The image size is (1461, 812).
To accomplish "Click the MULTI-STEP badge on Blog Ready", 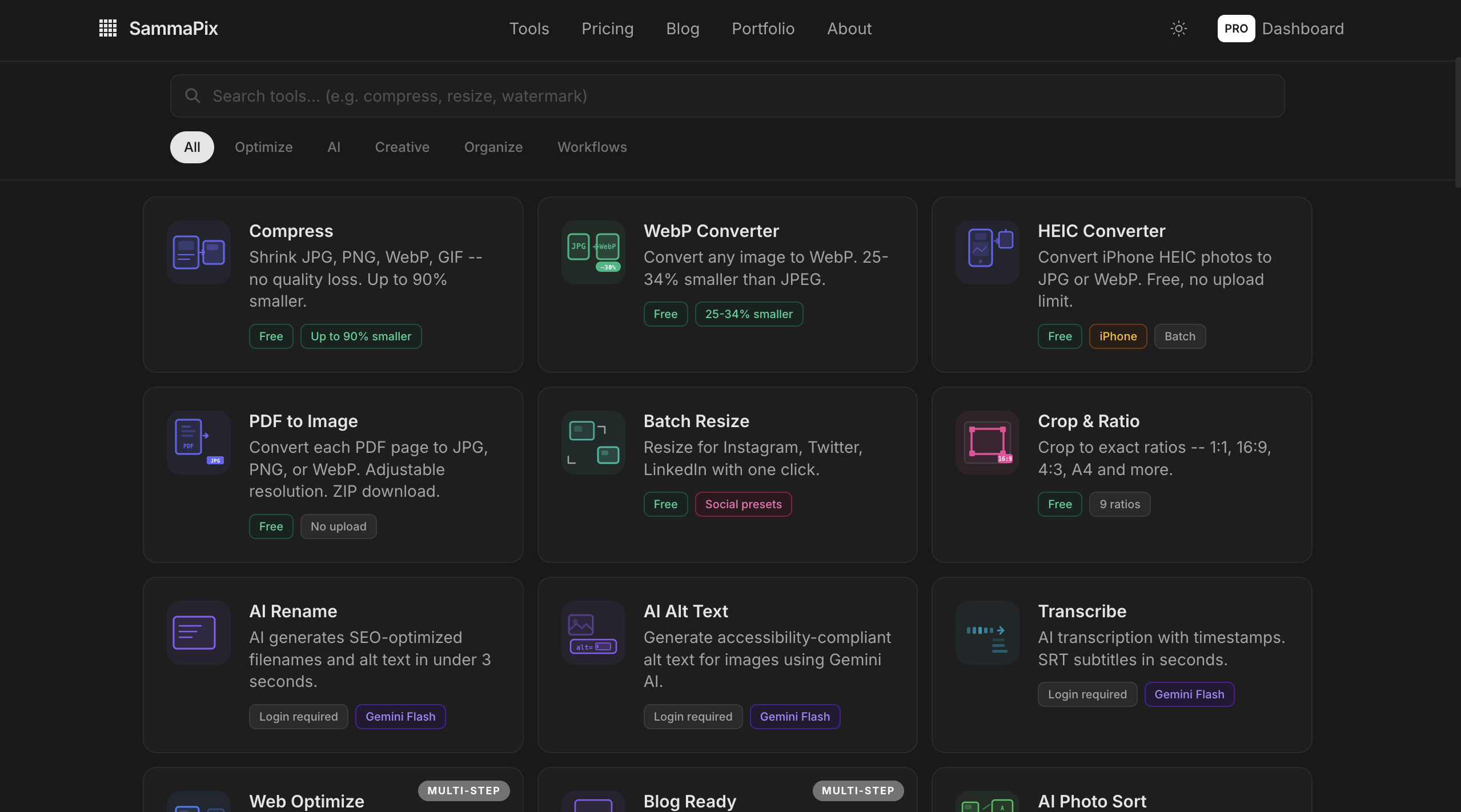I will pyautogui.click(x=858, y=791).
